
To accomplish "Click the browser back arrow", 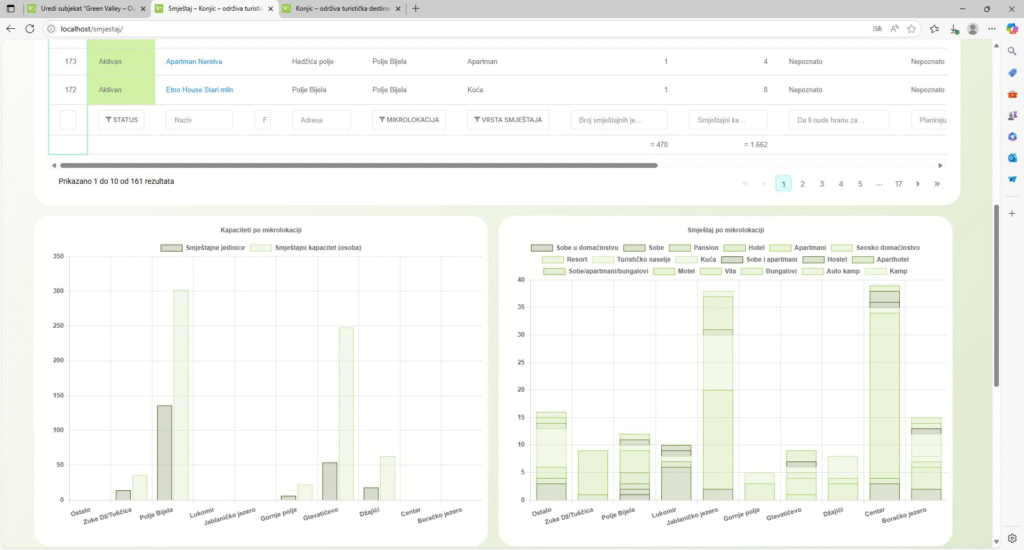I will tap(11, 29).
